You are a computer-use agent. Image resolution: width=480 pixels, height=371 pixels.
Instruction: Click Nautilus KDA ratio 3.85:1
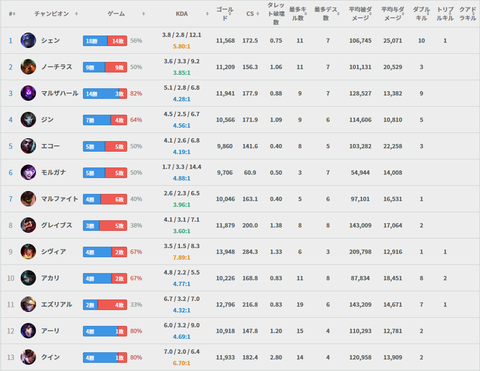pyautogui.click(x=182, y=73)
